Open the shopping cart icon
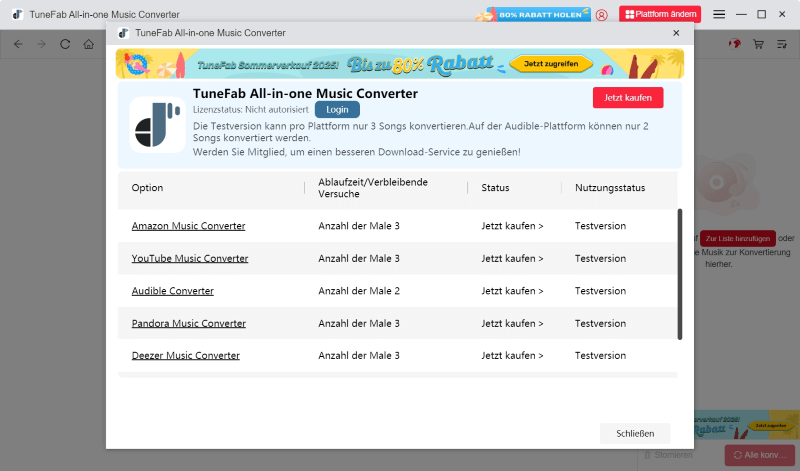Image resolution: width=800 pixels, height=471 pixels. (x=758, y=44)
